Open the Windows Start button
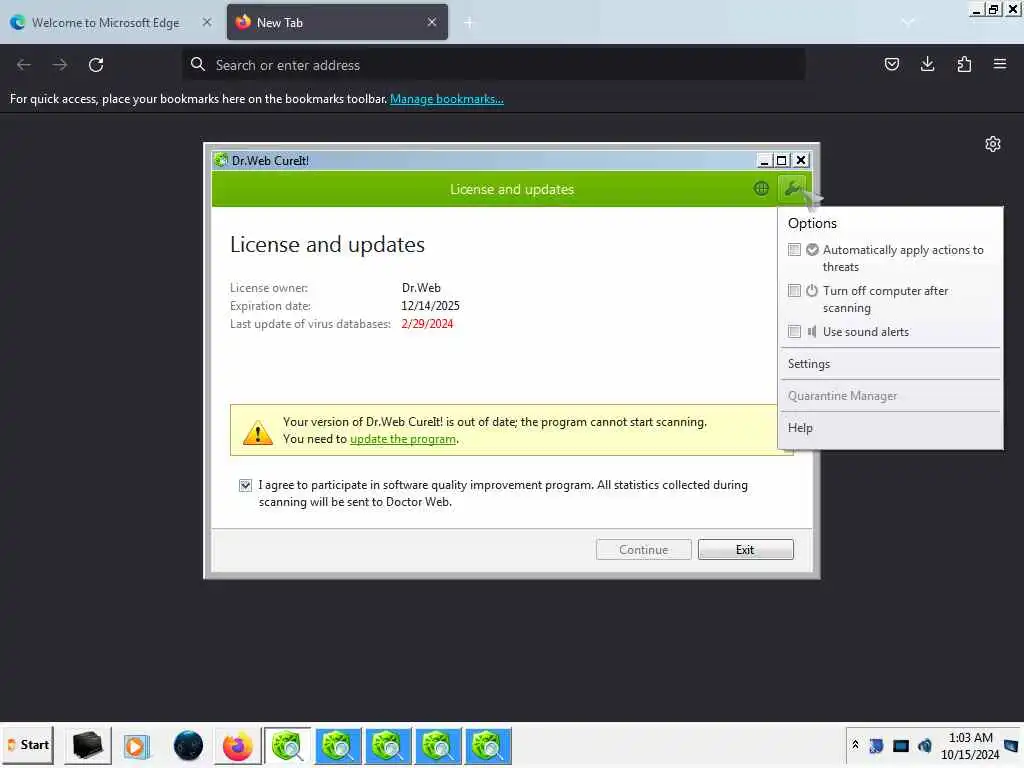1024x768 pixels. (28, 745)
